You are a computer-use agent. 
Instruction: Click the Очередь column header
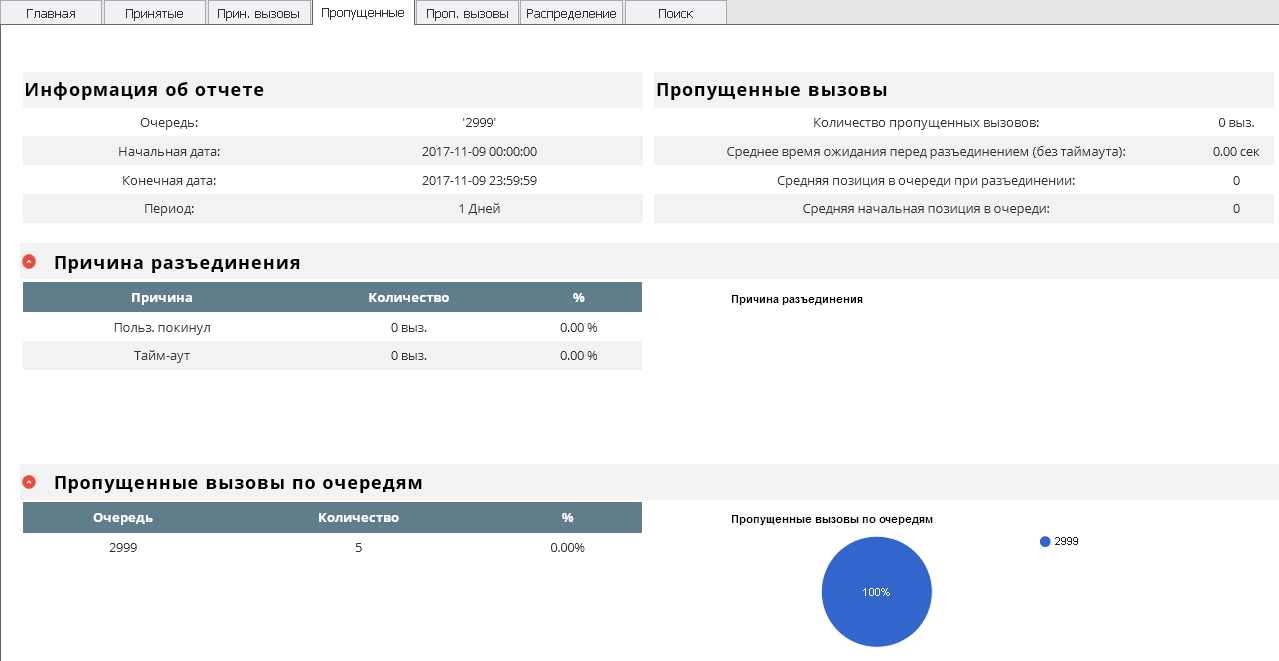coord(123,517)
